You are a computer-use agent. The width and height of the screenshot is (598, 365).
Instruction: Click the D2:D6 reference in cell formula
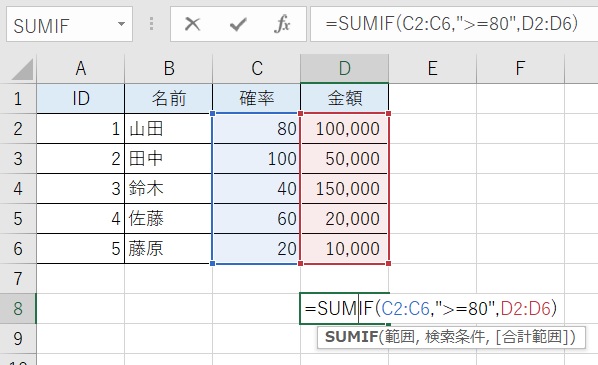coord(526,308)
